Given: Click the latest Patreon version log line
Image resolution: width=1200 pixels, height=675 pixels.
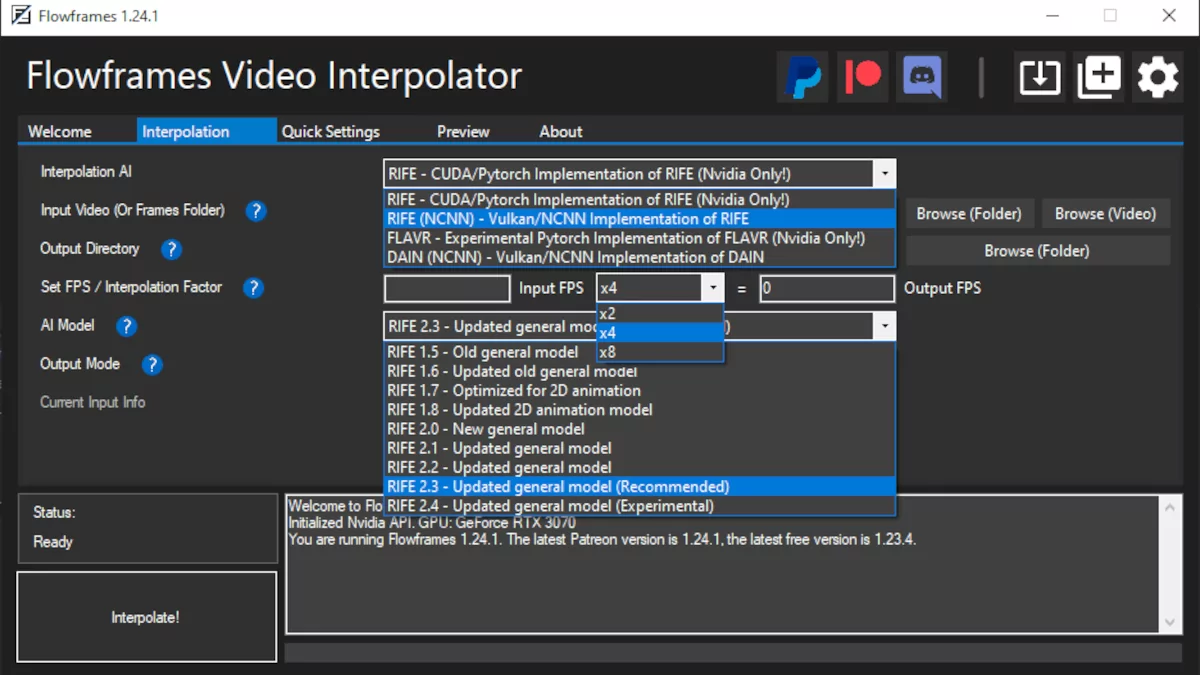Looking at the screenshot, I should [602, 540].
